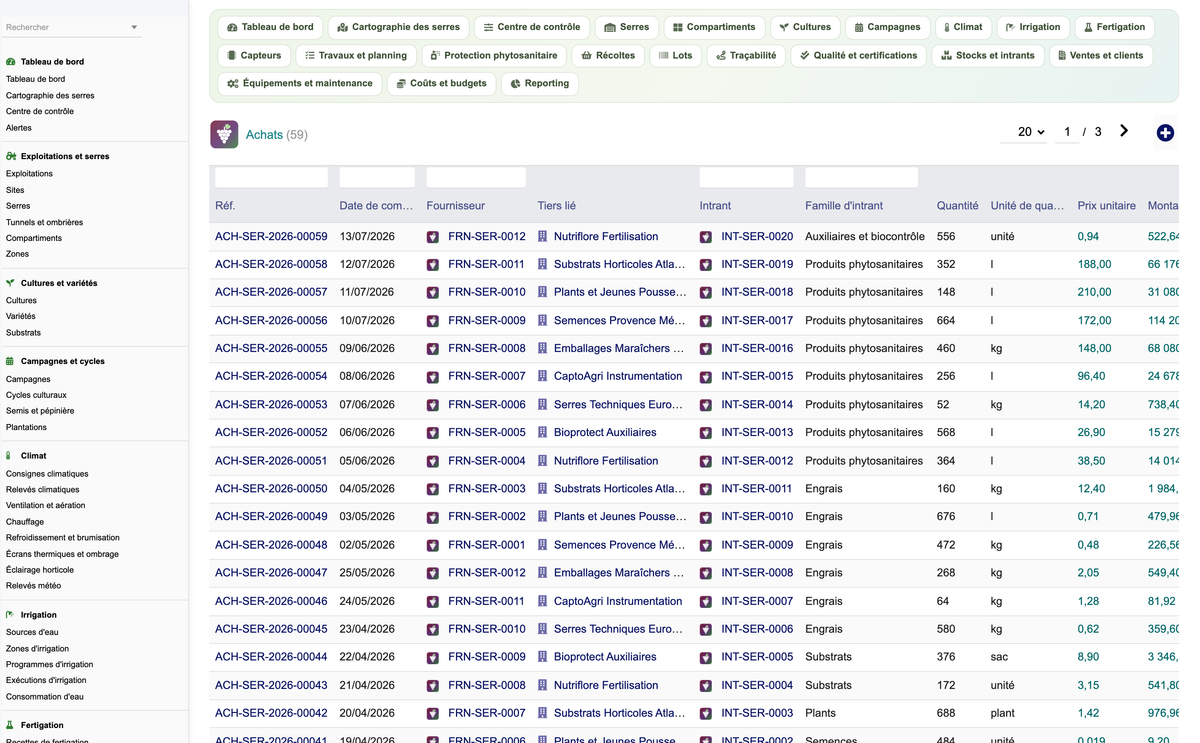This screenshot has width=1200, height=743.
Task: Click the Réf. column filter field
Action: coord(271,178)
